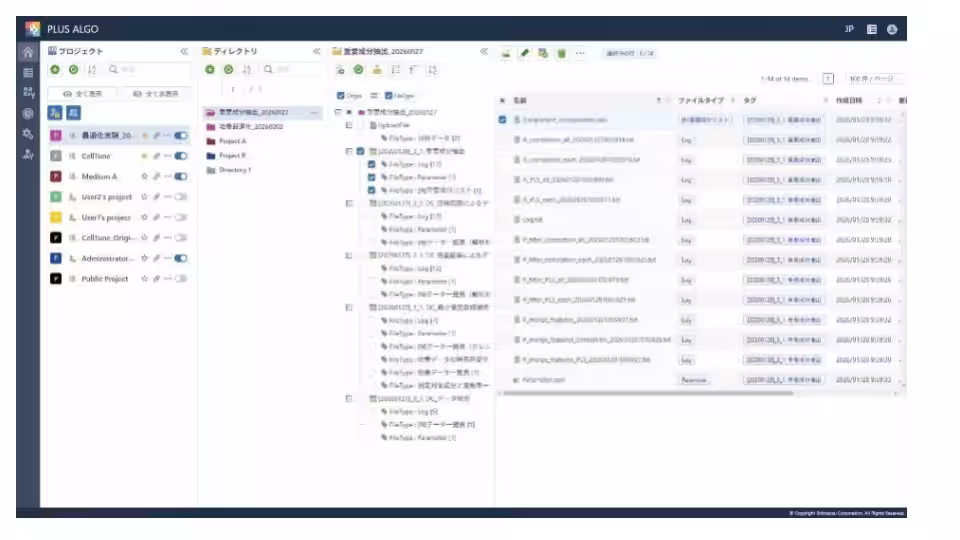Select the User2's project row
960x540 pixels.
[x=119, y=197]
